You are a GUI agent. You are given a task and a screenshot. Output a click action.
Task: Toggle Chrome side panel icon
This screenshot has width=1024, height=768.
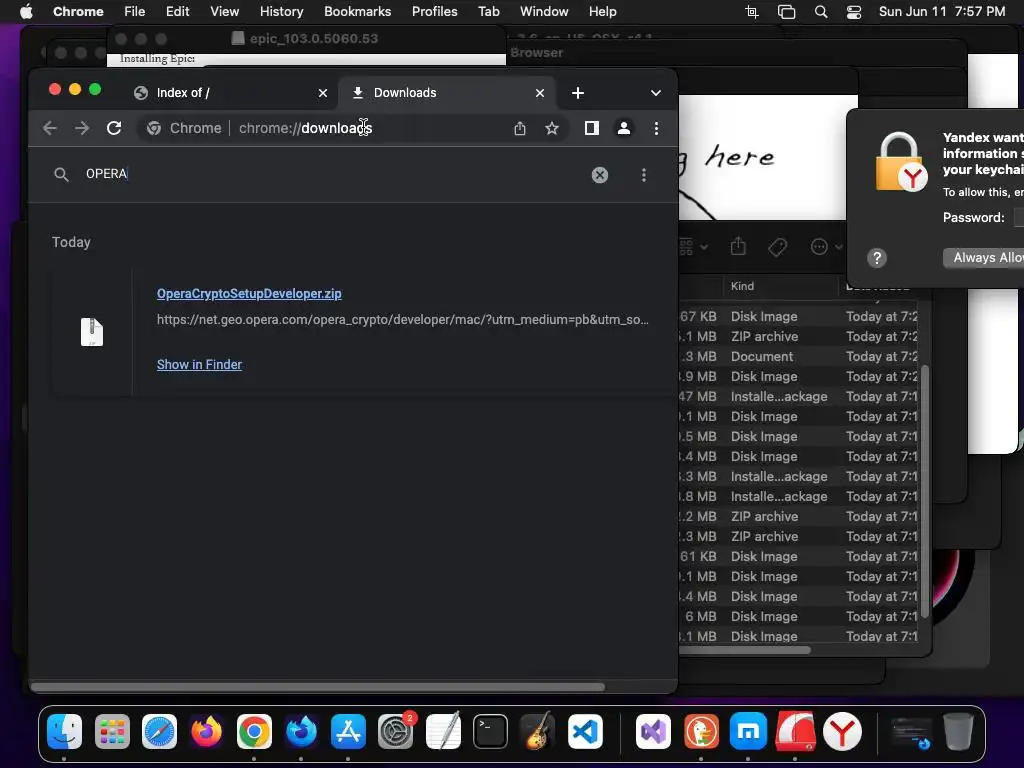tap(592, 128)
